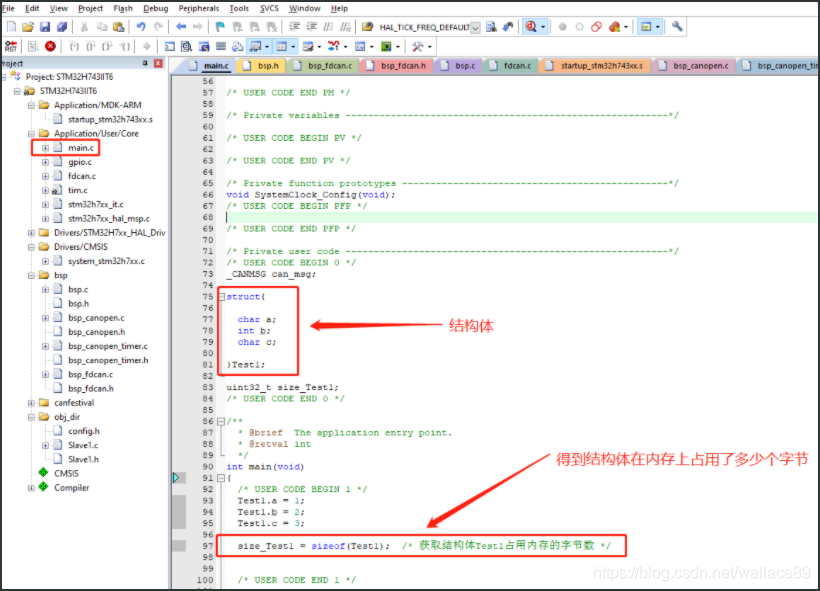Collapse the main function block at line 91
The height and width of the screenshot is (591, 820).
pyautogui.click(x=221, y=478)
